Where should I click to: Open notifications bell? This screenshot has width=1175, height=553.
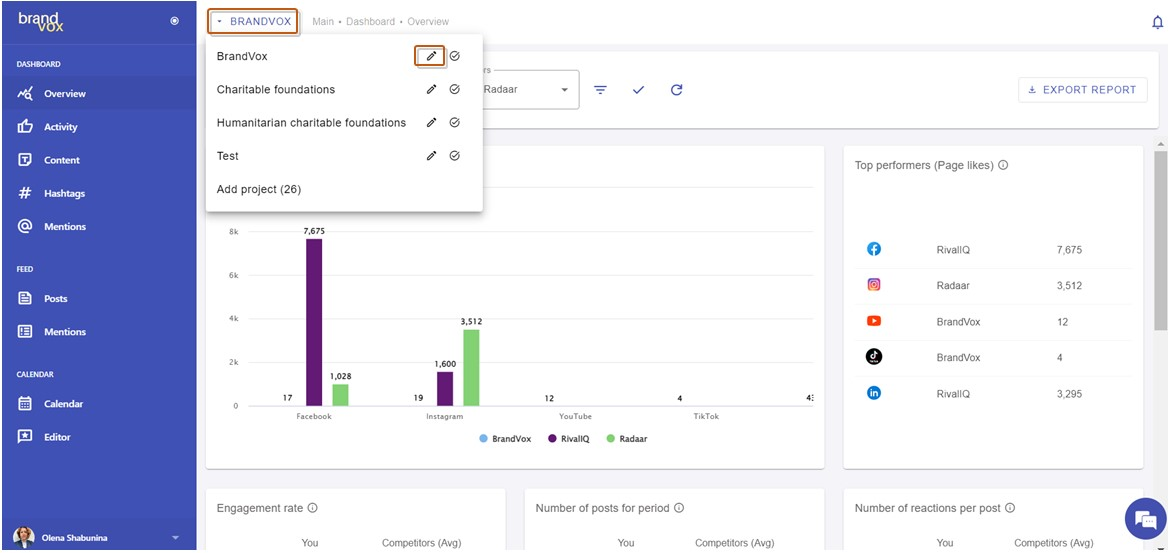[1158, 22]
